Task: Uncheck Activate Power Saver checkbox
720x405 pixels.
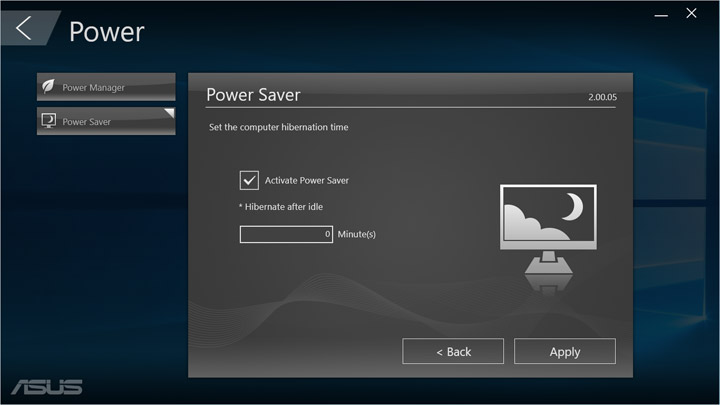Action: [x=249, y=180]
